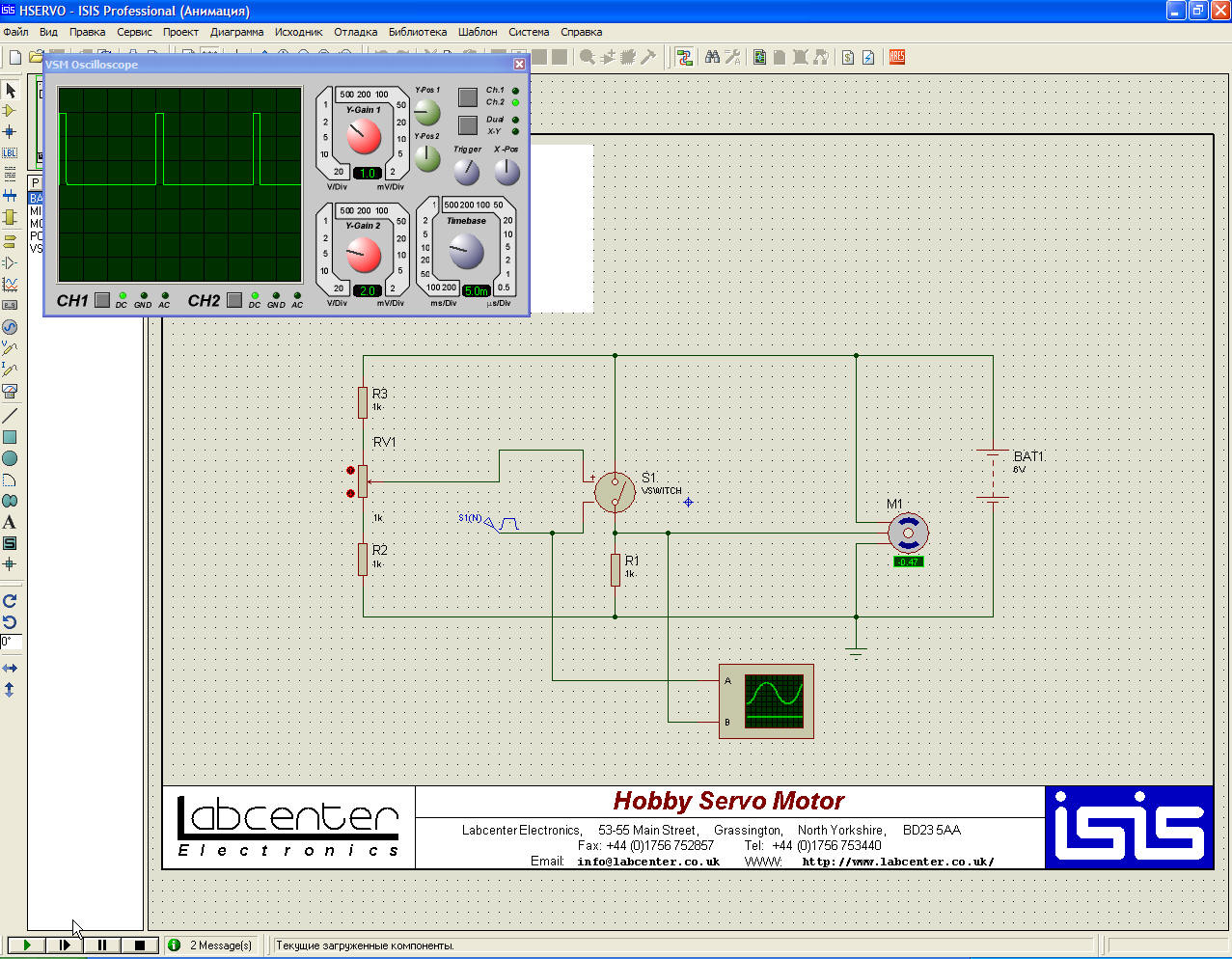Click the CH1 AC coupling LED
The width and height of the screenshot is (1232, 959).
pos(164,295)
